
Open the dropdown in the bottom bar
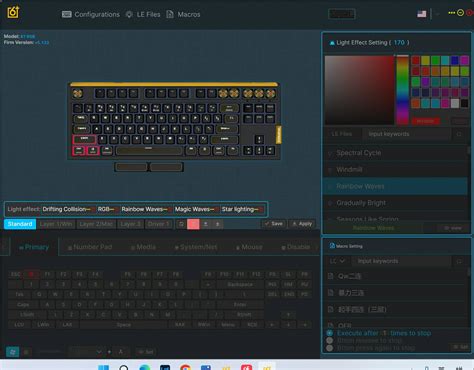(86, 352)
